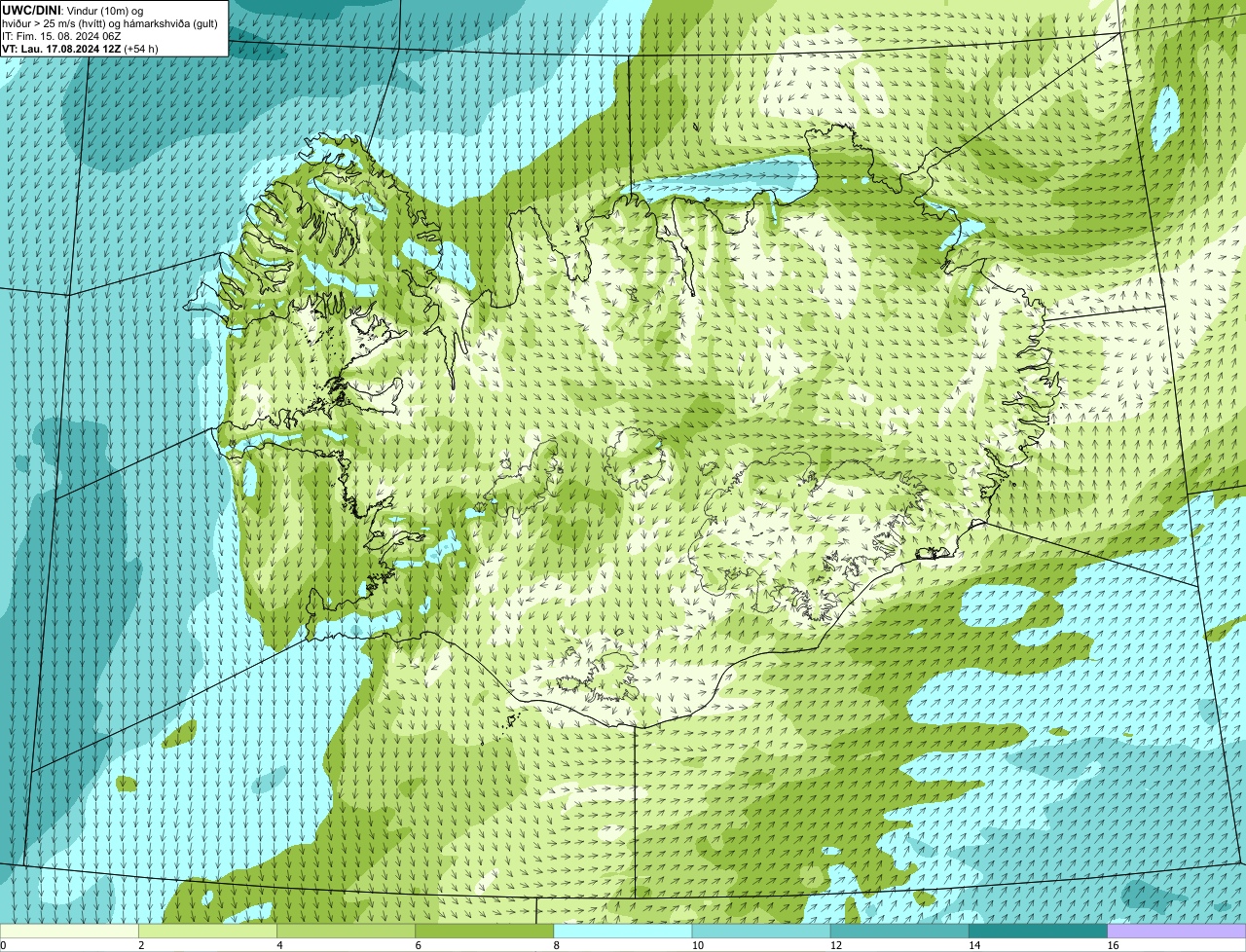Click the 12–14 m/s teal legend swatch

click(899, 931)
